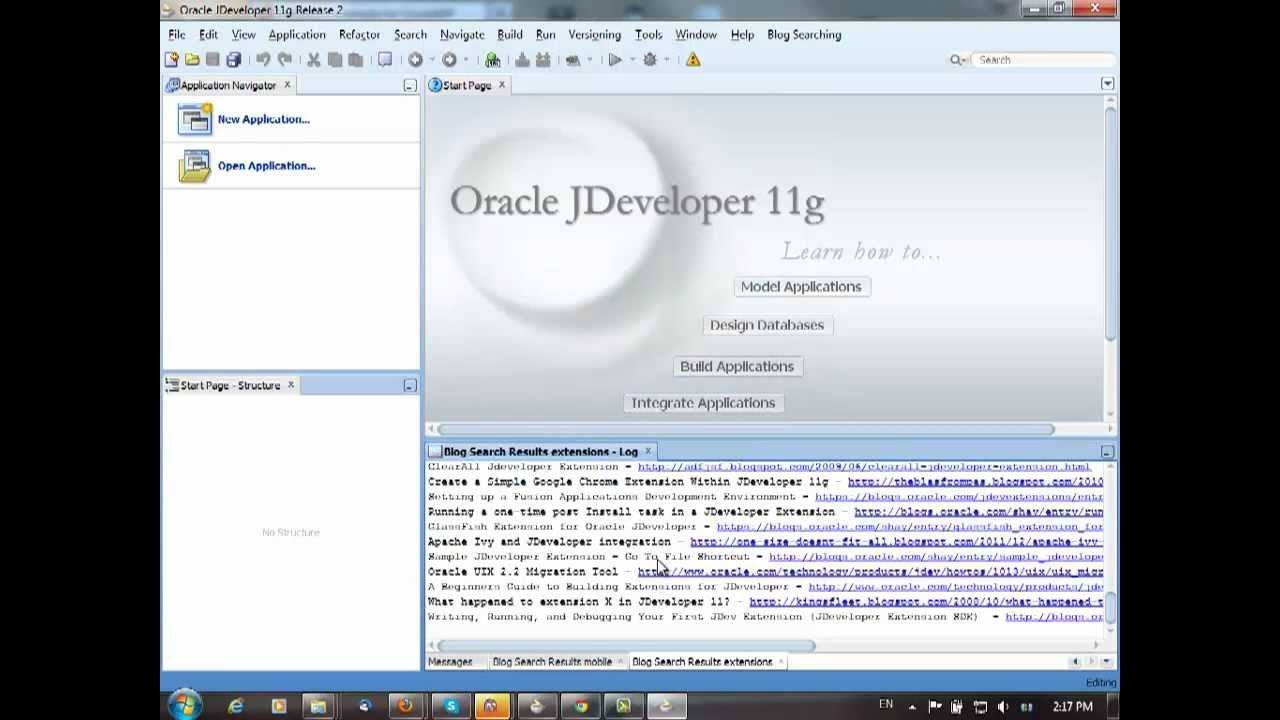Click the volume speaker tray icon
1280x720 pixels.
[1003, 706]
